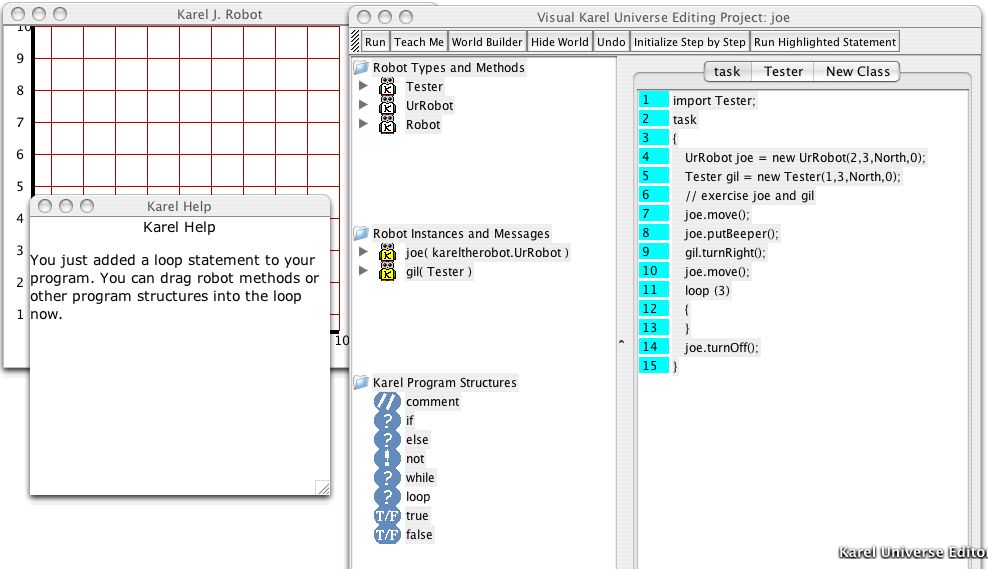Highlight line 11 loop statement number
Screen dimensions: 988x569
[652, 290]
